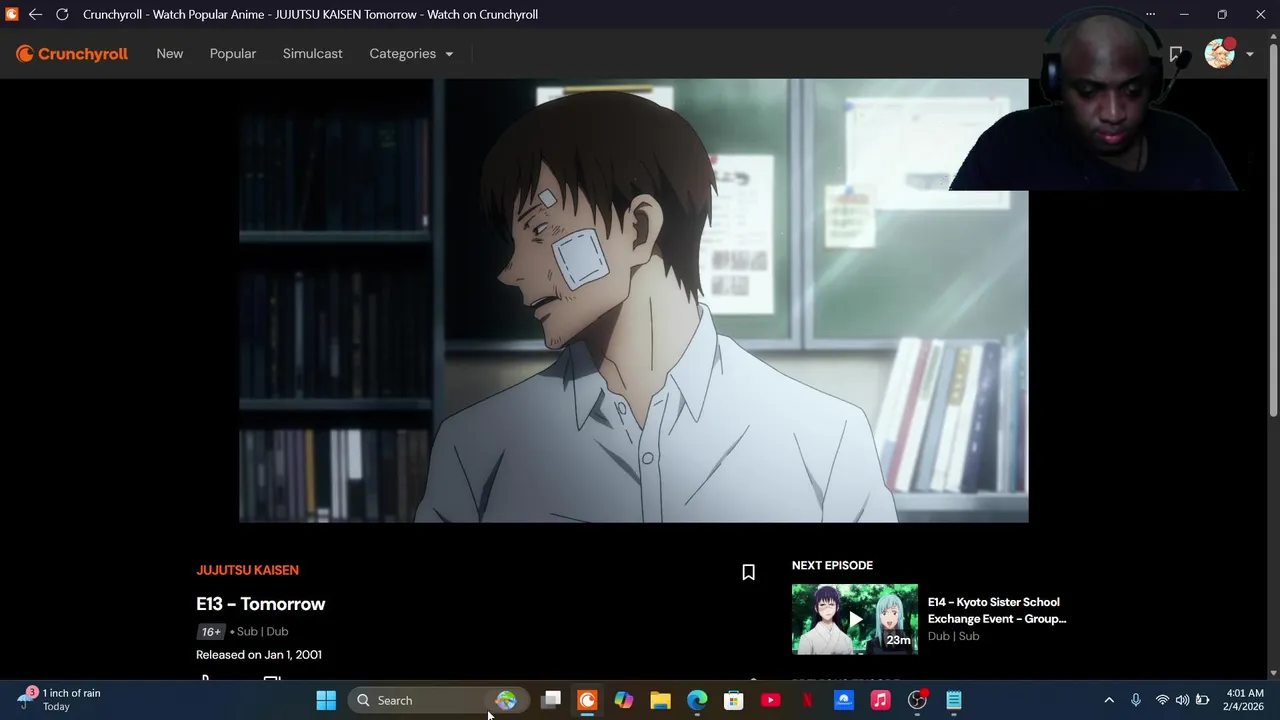The width and height of the screenshot is (1280, 720).
Task: Open Wi-Fi network settings in tray
Action: [x=1162, y=700]
